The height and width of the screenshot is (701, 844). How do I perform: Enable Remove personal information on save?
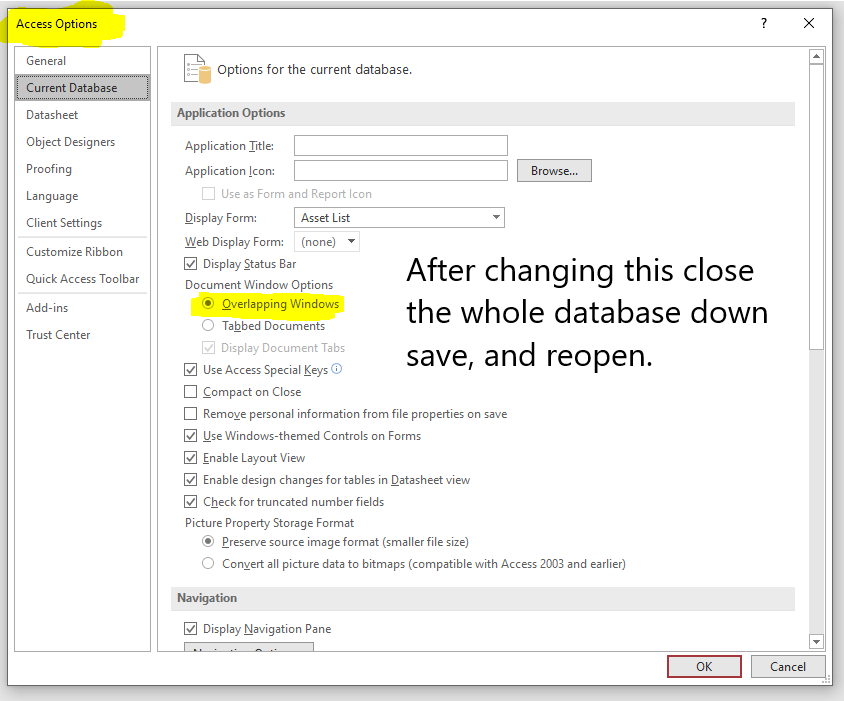point(191,413)
